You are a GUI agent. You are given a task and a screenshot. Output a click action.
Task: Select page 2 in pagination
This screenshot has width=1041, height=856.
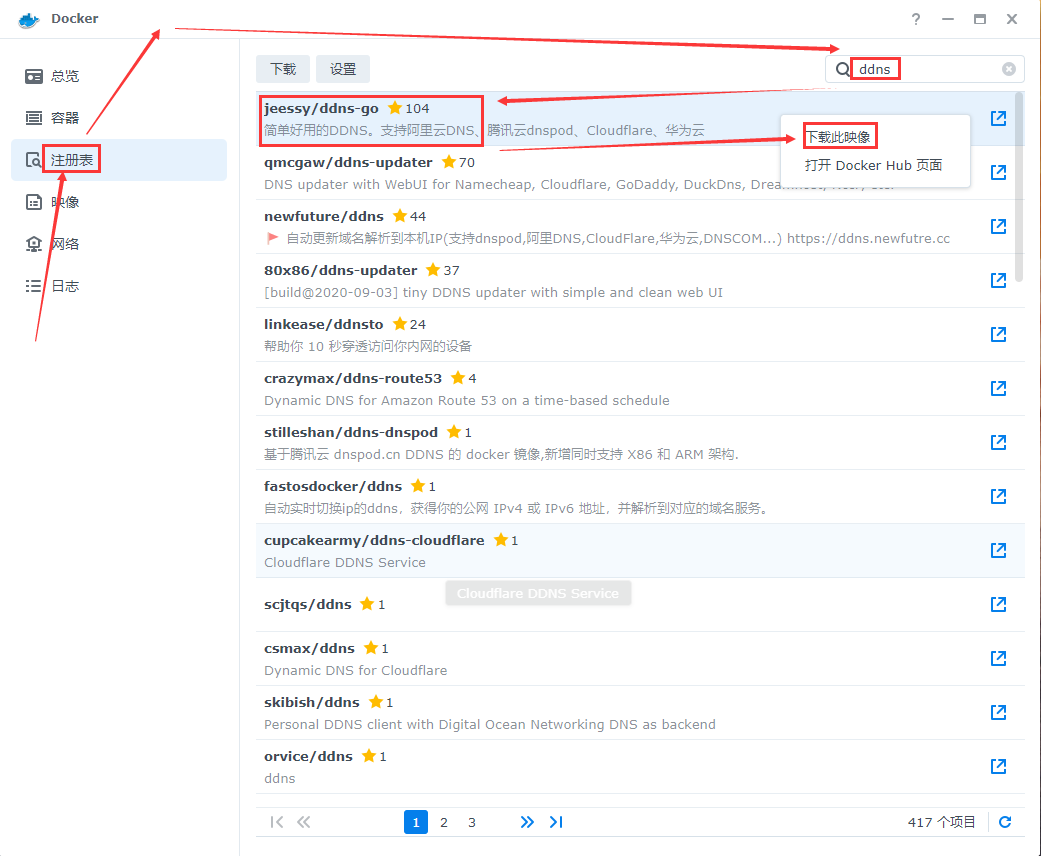443,822
